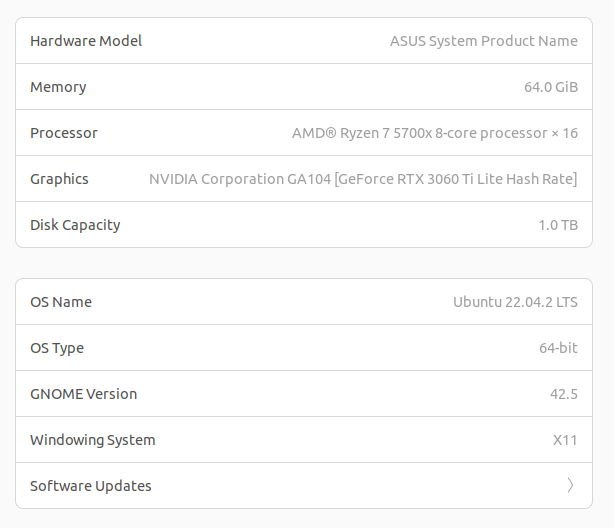
Task: Click the 1.0 TB disk capacity value
Action: click(x=558, y=225)
